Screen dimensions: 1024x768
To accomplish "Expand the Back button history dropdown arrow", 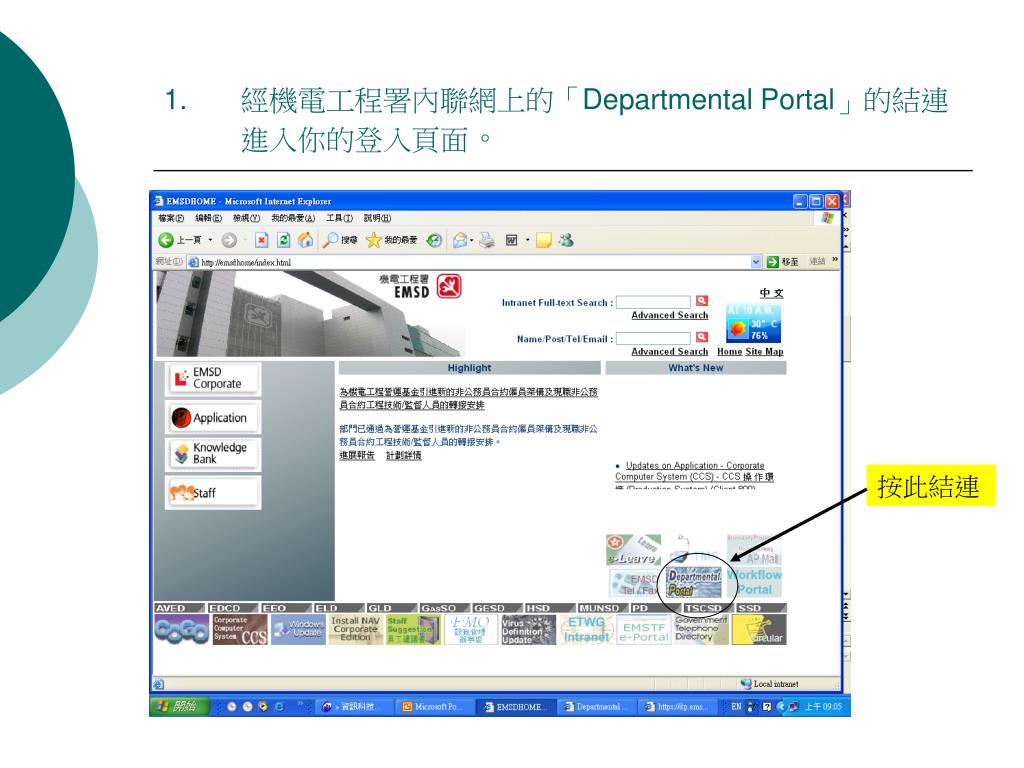I will point(210,240).
